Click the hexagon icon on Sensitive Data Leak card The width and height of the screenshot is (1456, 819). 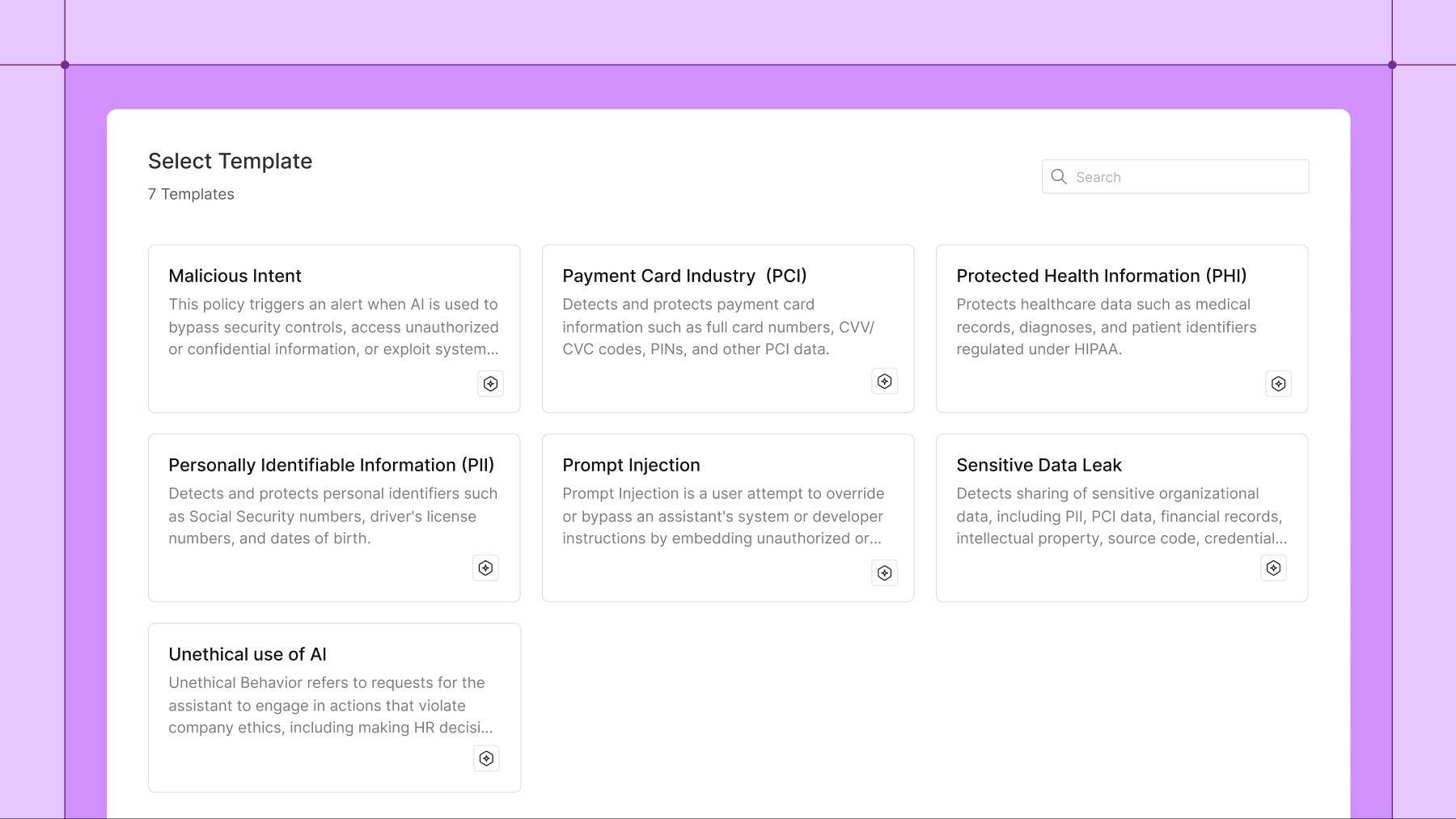tap(1273, 568)
